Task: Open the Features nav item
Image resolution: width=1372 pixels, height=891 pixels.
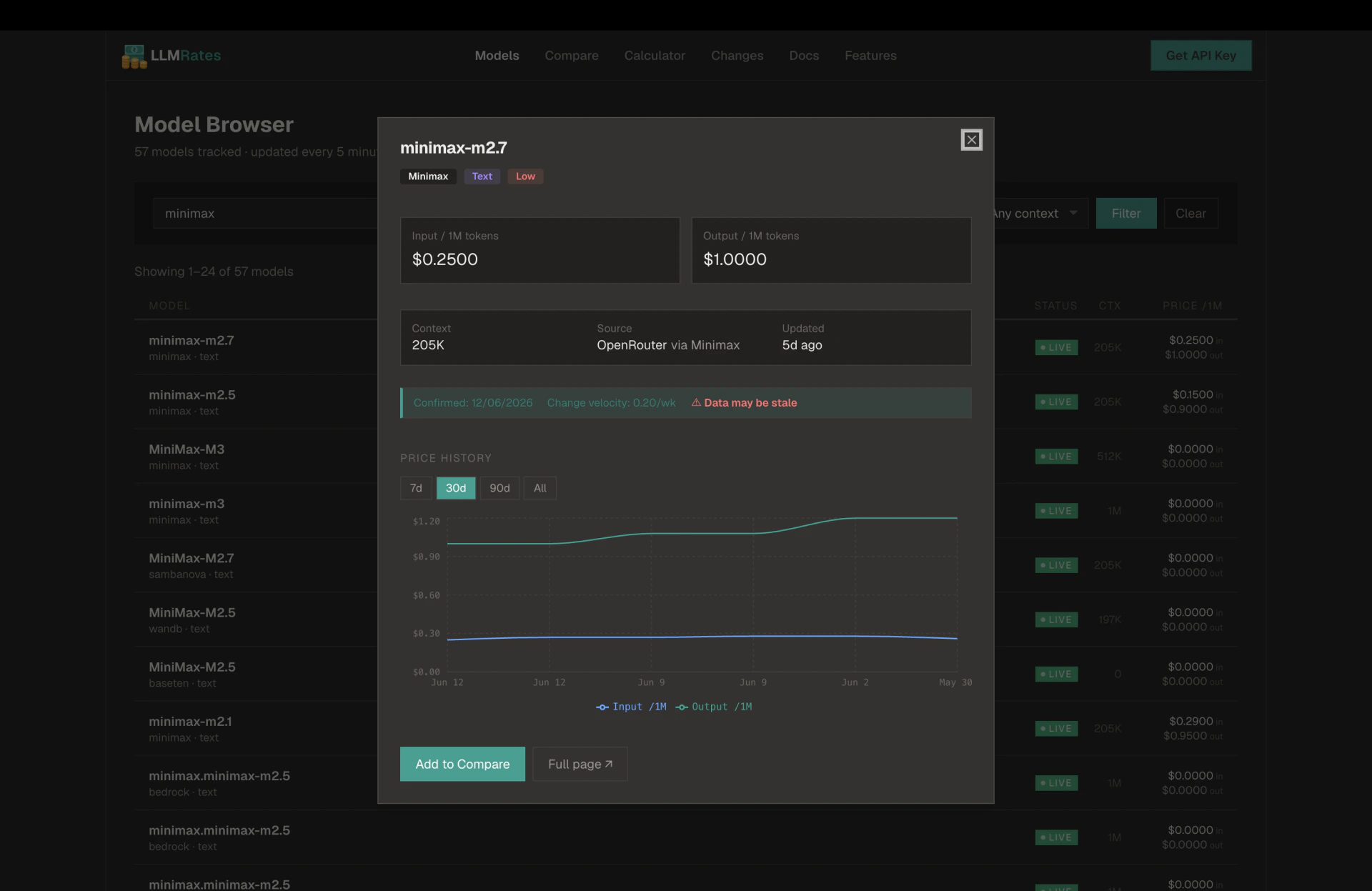Action: (x=870, y=56)
